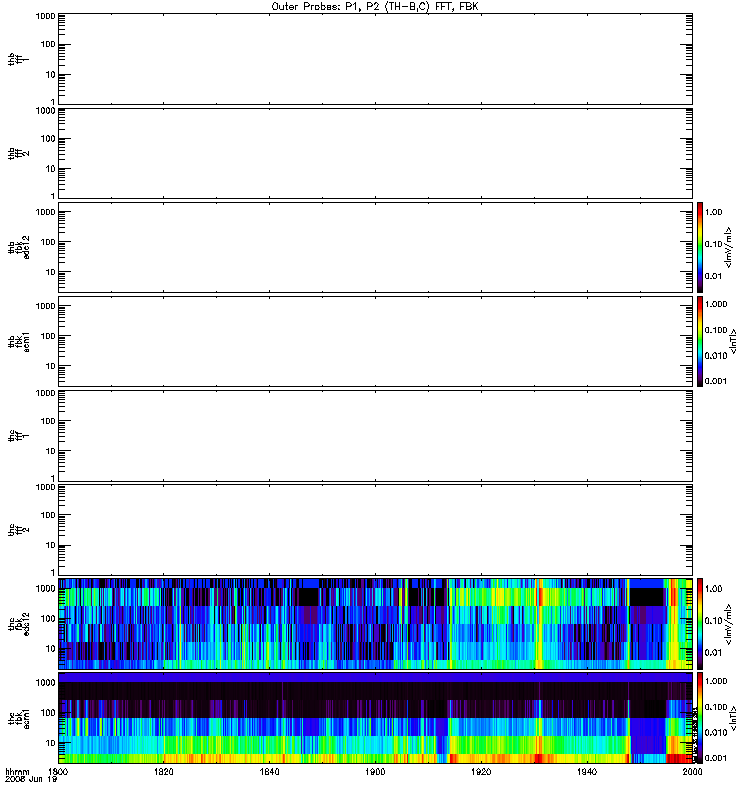Click the 10 tick label on thc fbk scm1 panel
This screenshot has height=800, width=750.
point(51,743)
